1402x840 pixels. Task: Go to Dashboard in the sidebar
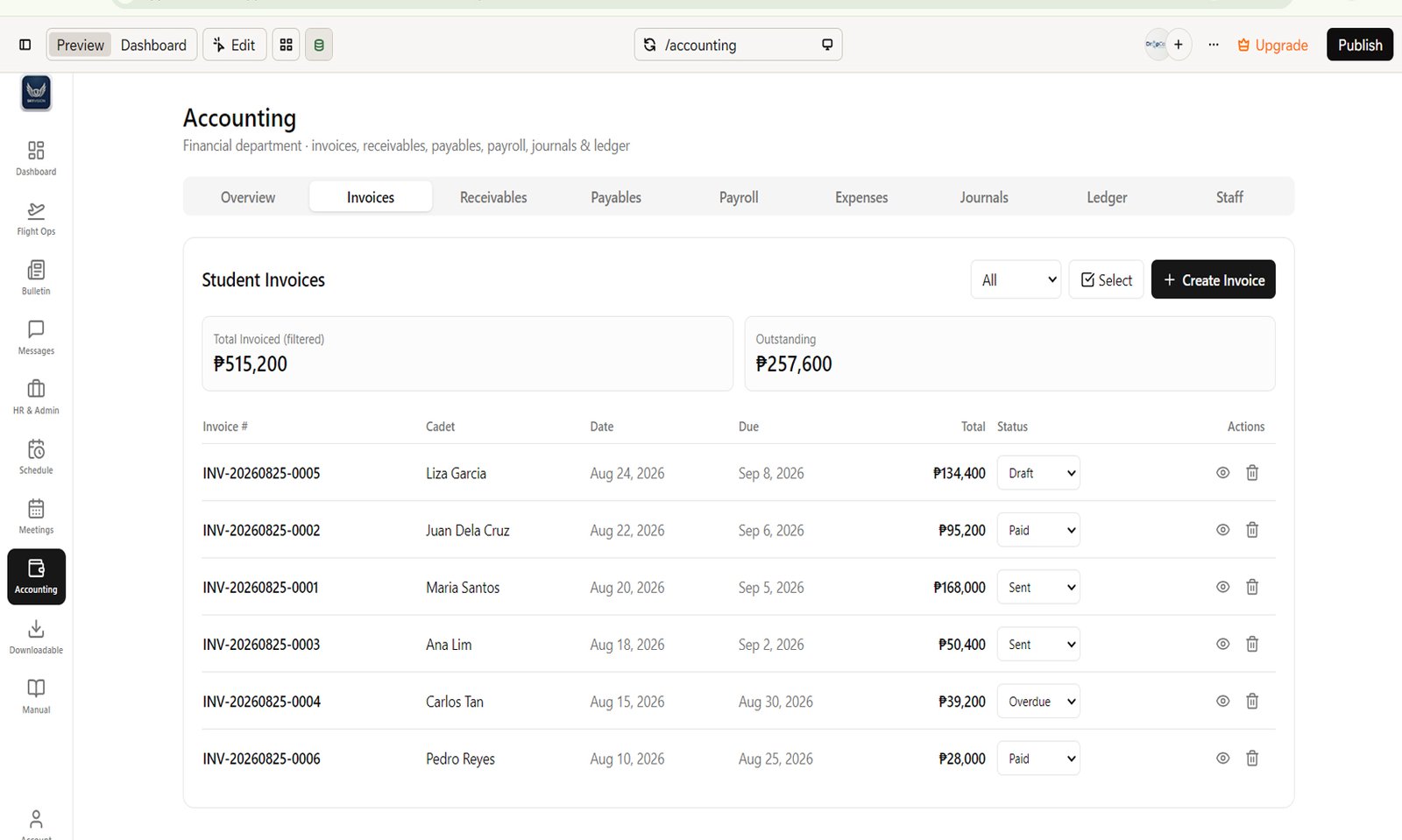coord(36,159)
